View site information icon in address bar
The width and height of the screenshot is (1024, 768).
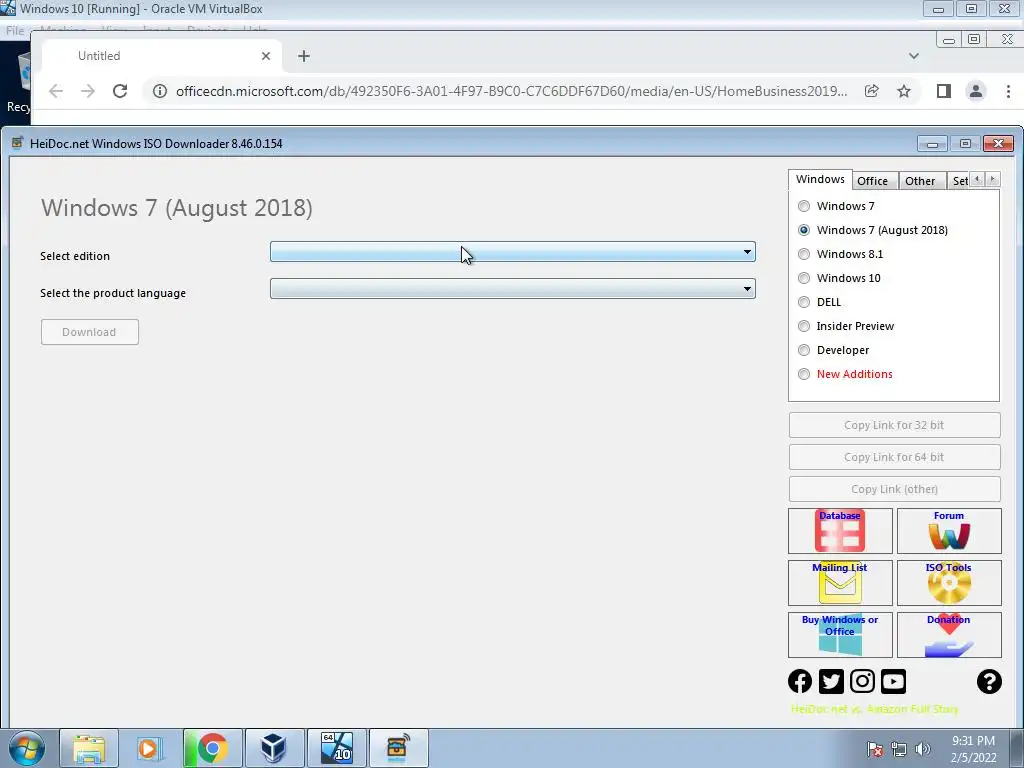point(160,91)
